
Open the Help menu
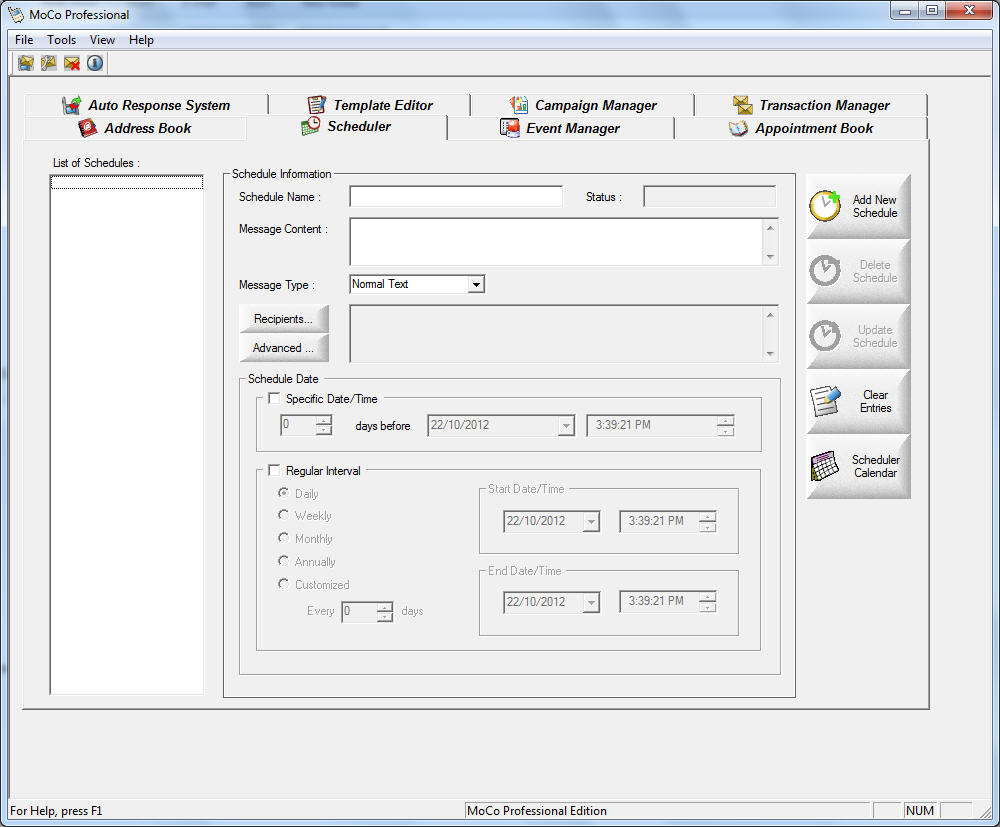(x=141, y=40)
